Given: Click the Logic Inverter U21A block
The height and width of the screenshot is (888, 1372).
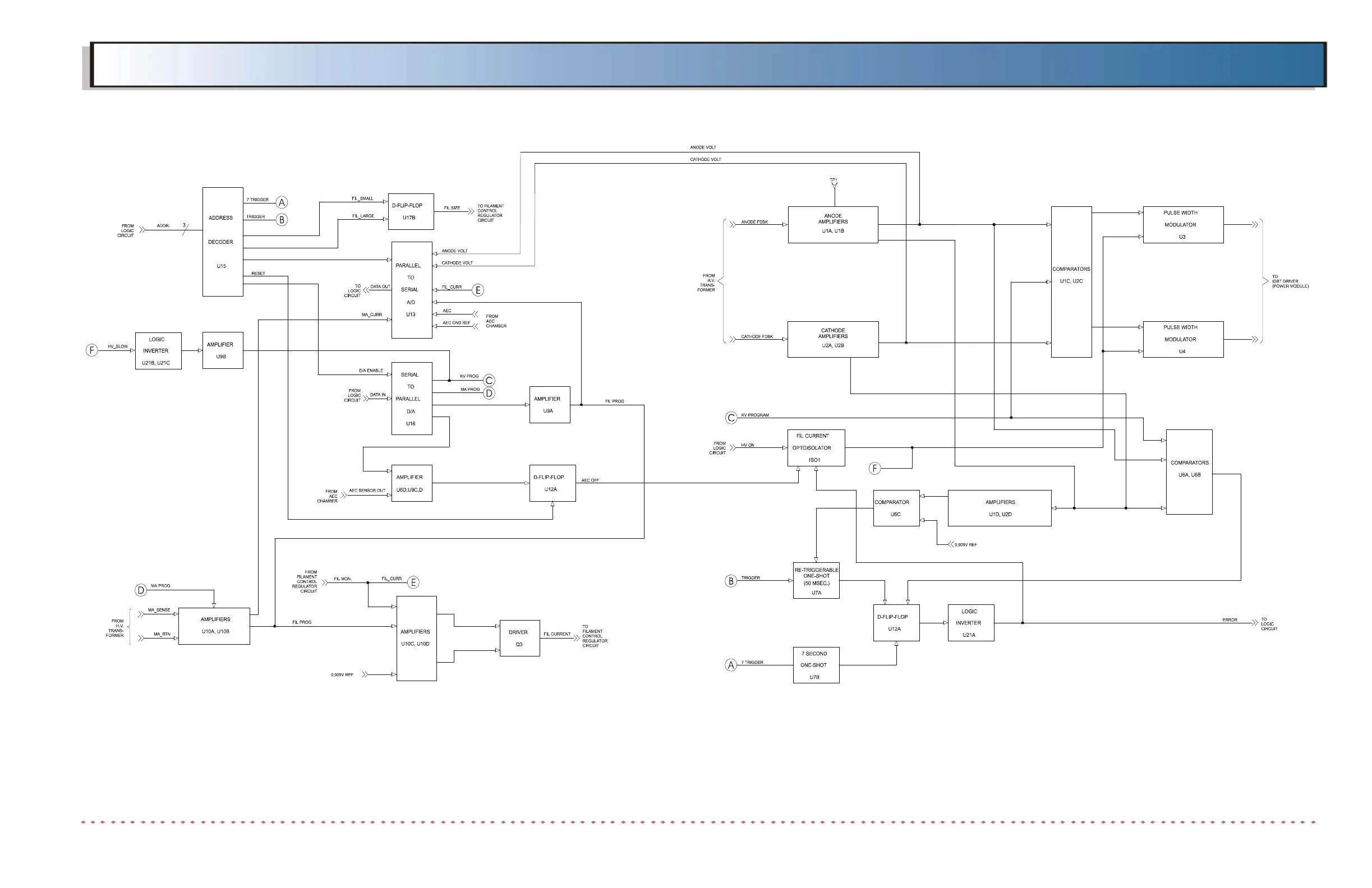Looking at the screenshot, I should click(x=970, y=623).
